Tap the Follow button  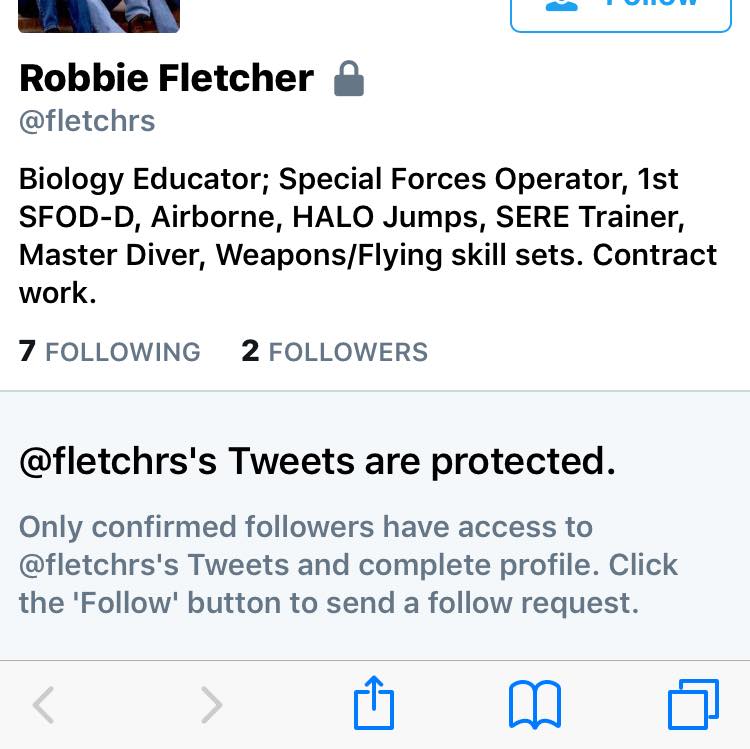(621, 13)
